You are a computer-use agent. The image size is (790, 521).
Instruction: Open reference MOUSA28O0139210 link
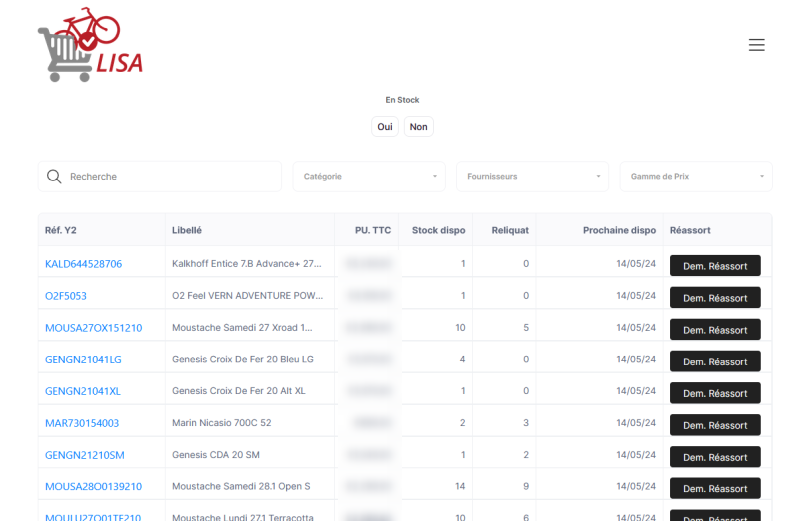(94, 487)
